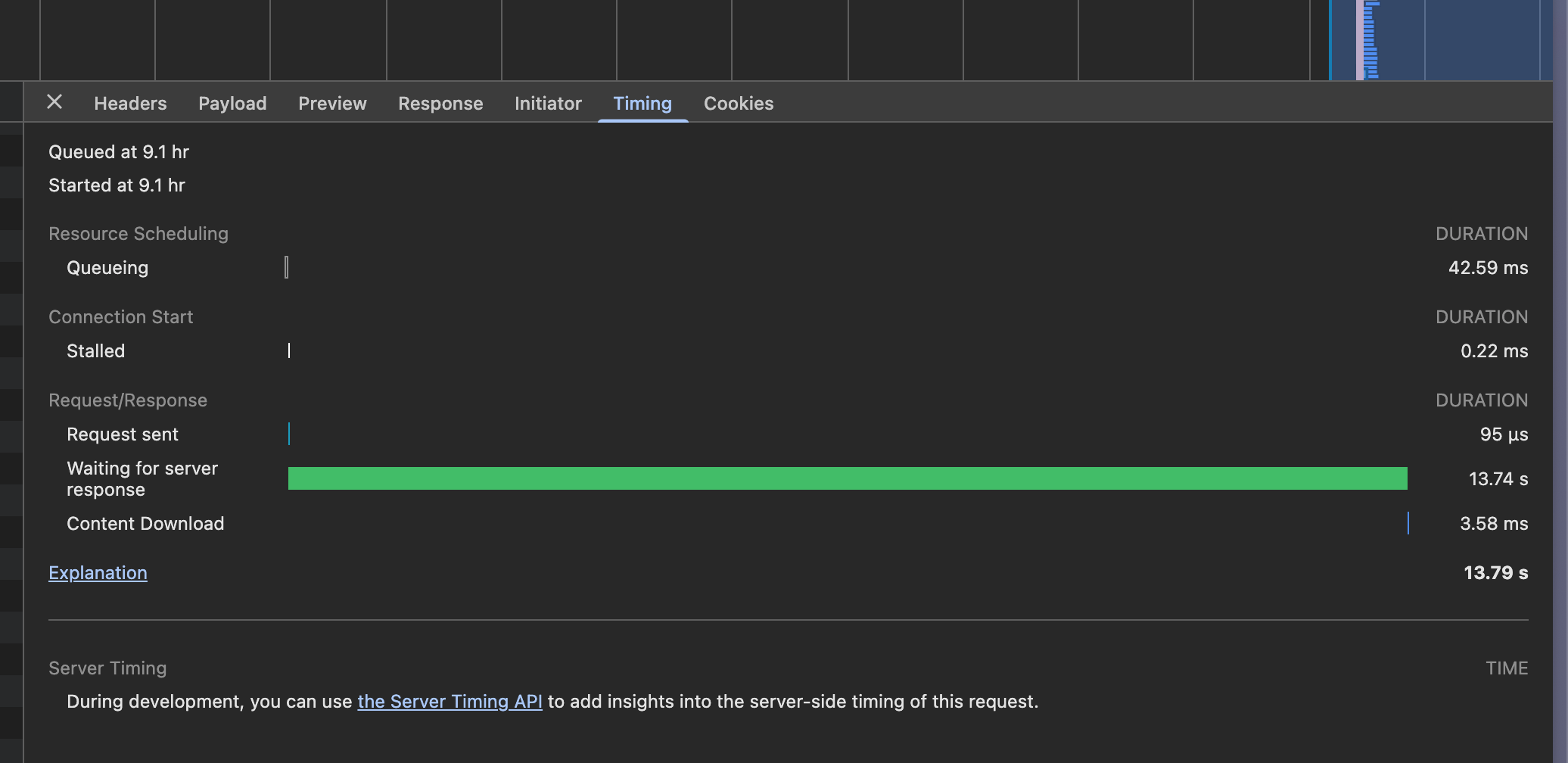Click the Stalled timing marker
Viewport: 1568px width, 763px height.
[x=289, y=350]
